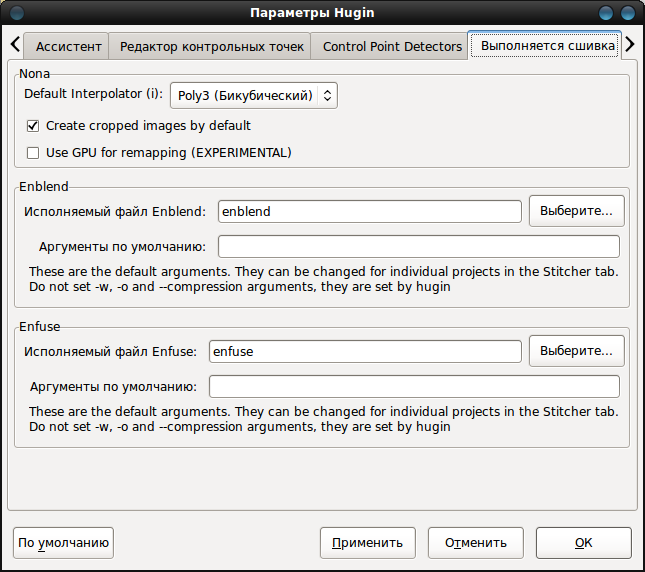Viewport: 645px width, 572px height.
Task: Close the Параметры Hugin window
Action: point(628,12)
